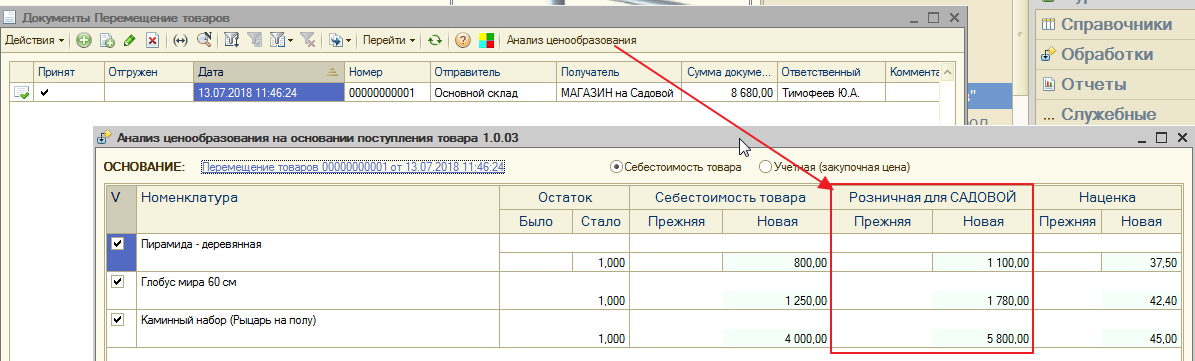Set date interval with (↔) icon
This screenshot has height=361, width=1195.
coord(181,40)
